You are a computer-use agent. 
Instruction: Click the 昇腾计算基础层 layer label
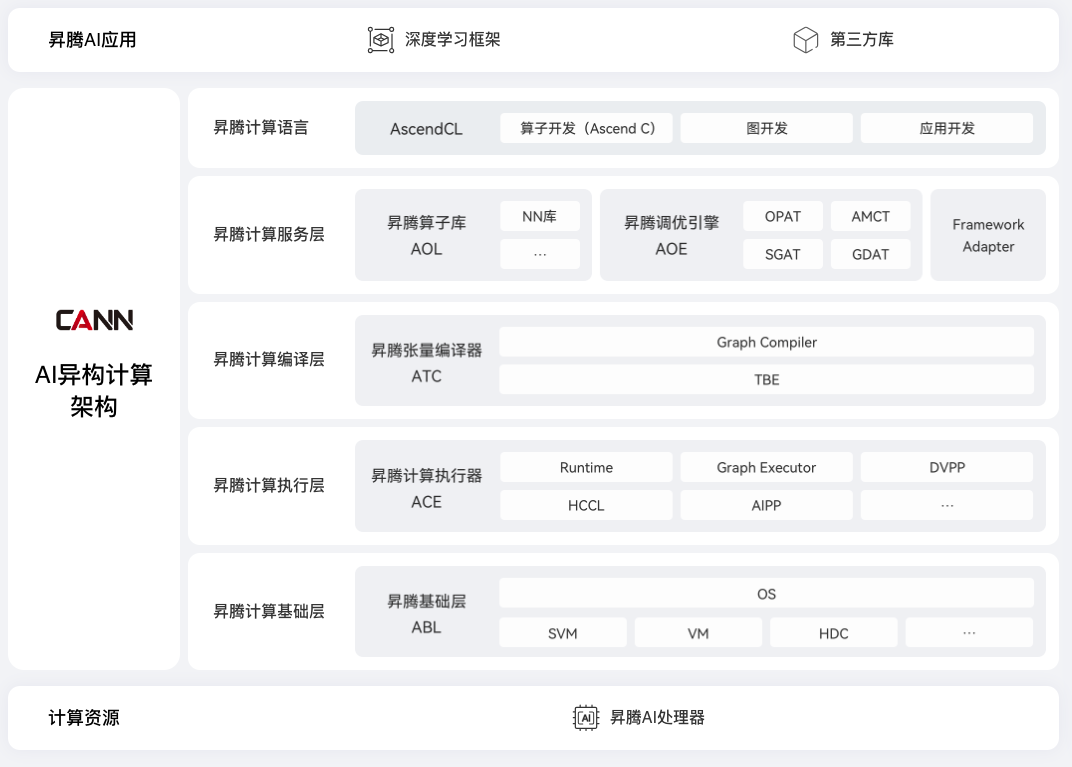(x=269, y=611)
